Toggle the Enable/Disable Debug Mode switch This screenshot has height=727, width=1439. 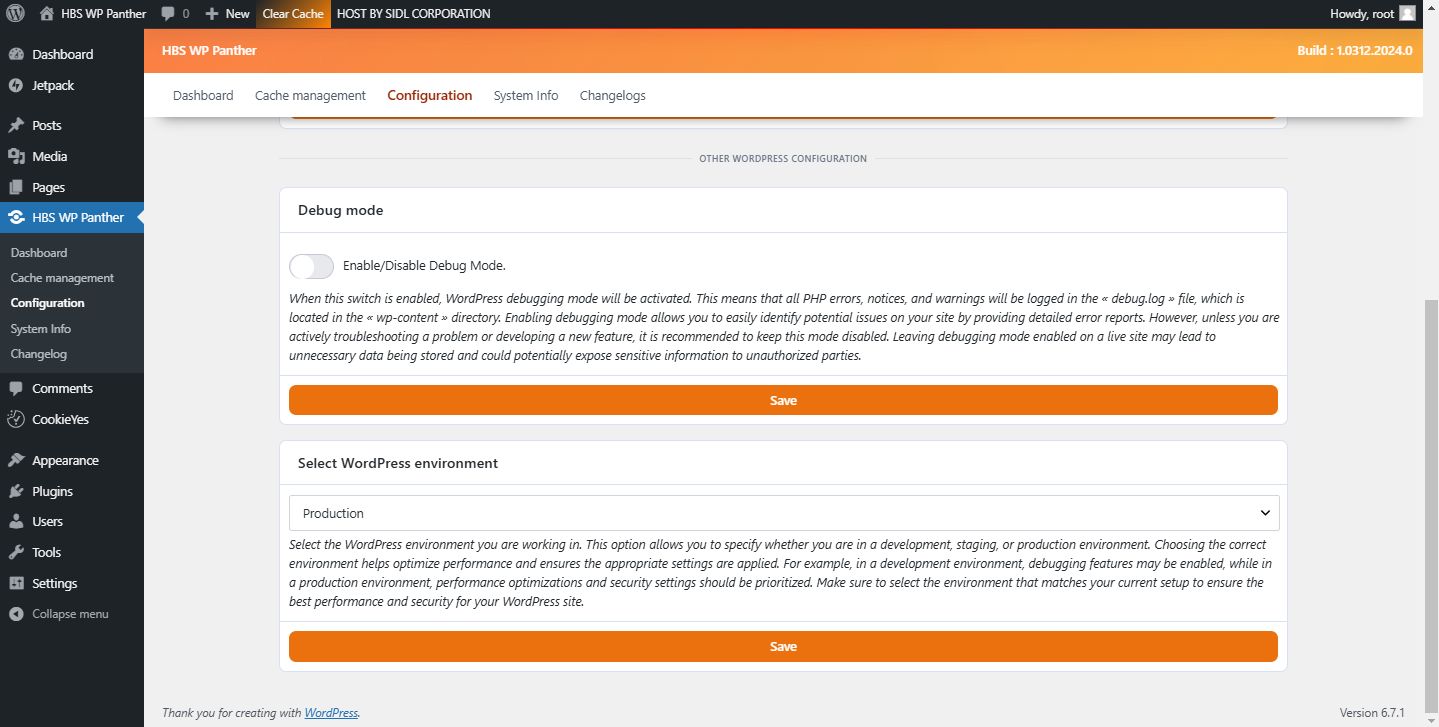tap(311, 266)
